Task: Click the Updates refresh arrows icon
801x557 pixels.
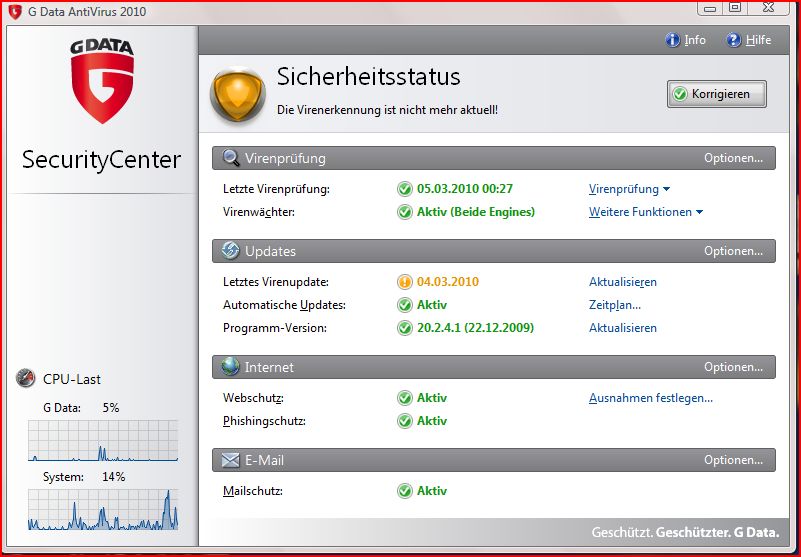Action: 230,250
